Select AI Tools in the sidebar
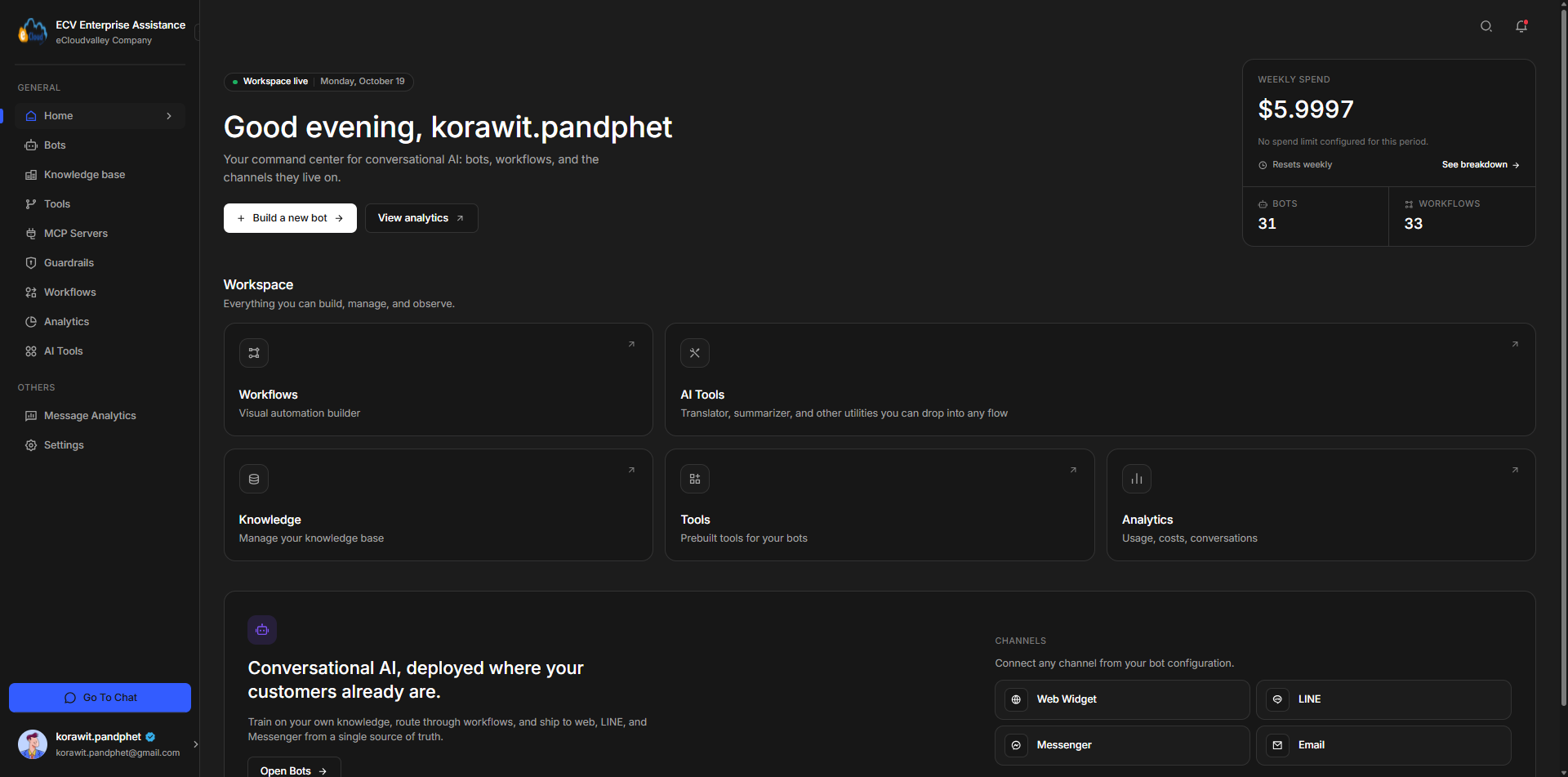 tap(100, 351)
